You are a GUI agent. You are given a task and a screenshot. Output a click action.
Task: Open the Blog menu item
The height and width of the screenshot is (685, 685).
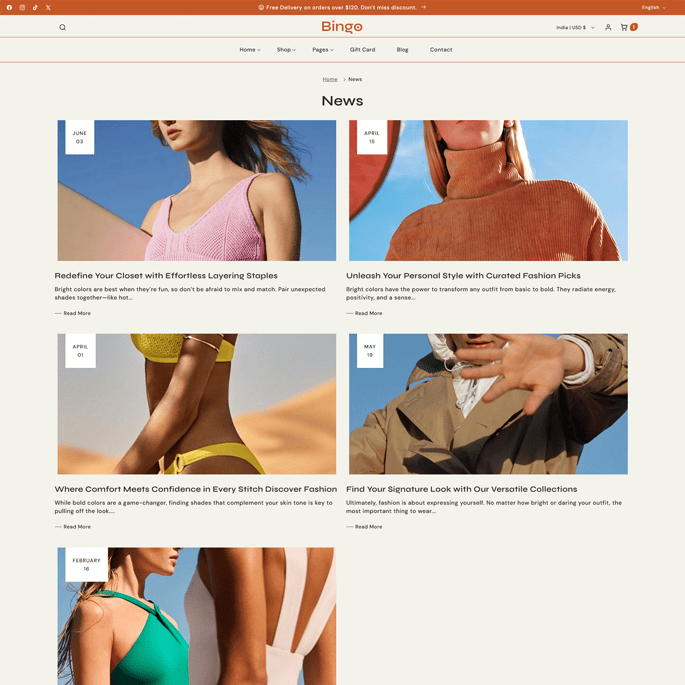click(402, 50)
